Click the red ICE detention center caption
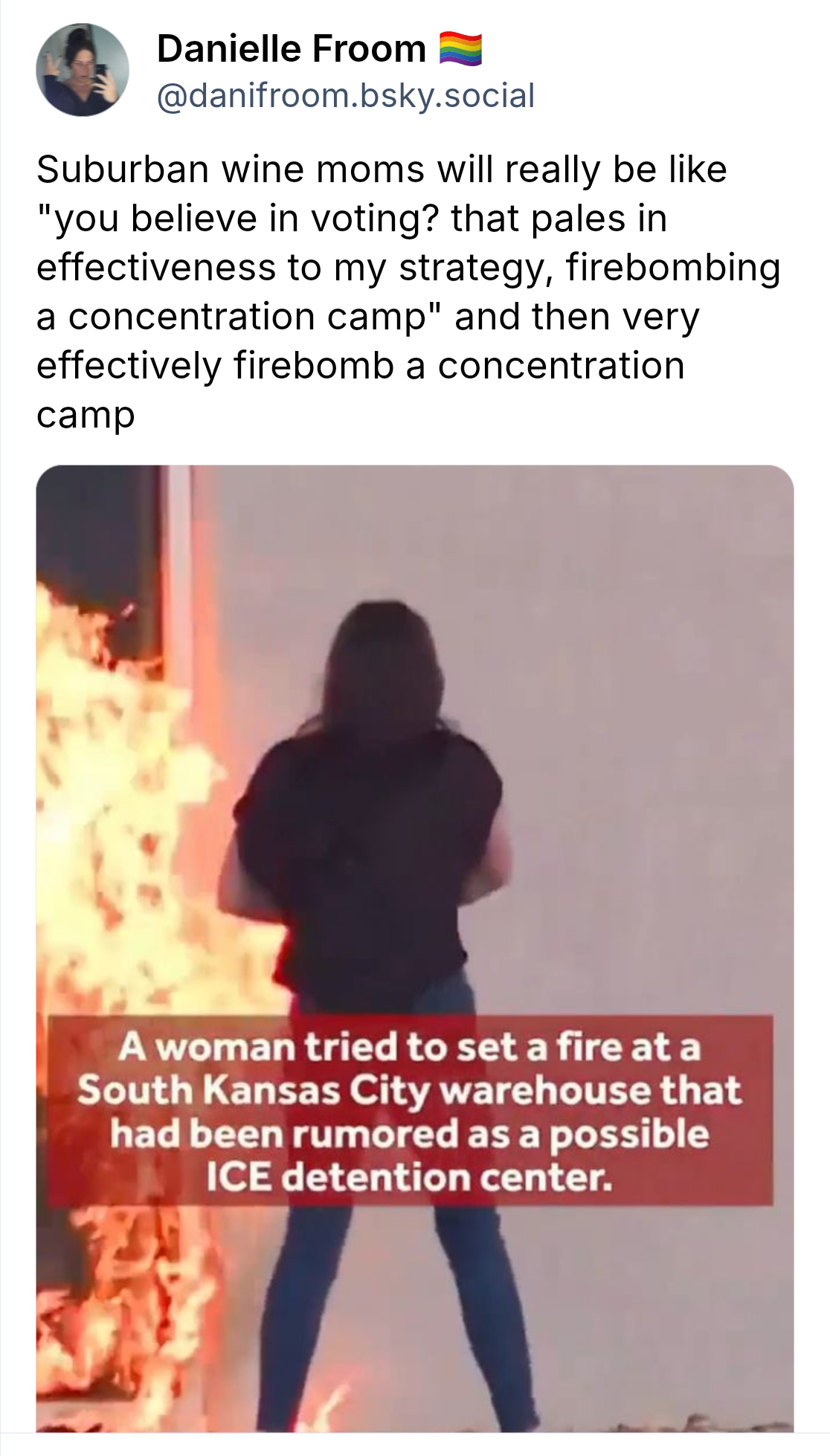Image resolution: width=830 pixels, height=1456 pixels. pos(411,1111)
